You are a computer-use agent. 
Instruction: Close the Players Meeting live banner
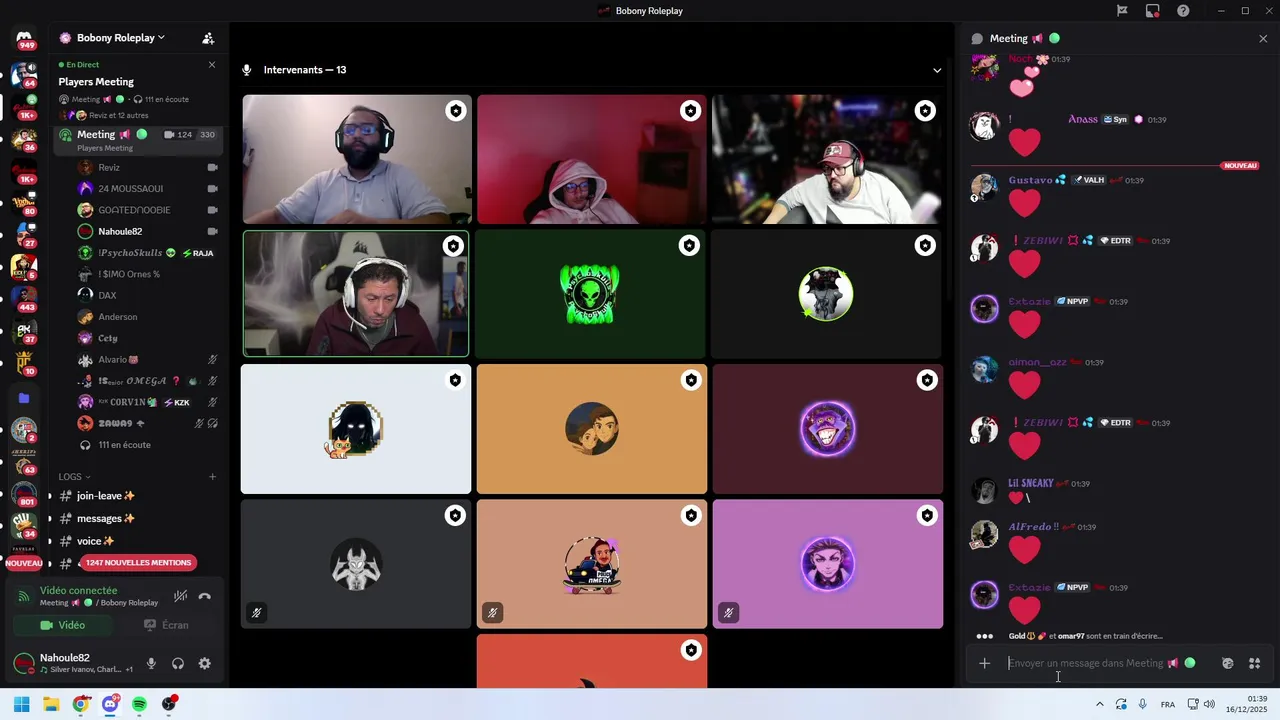coord(211,64)
